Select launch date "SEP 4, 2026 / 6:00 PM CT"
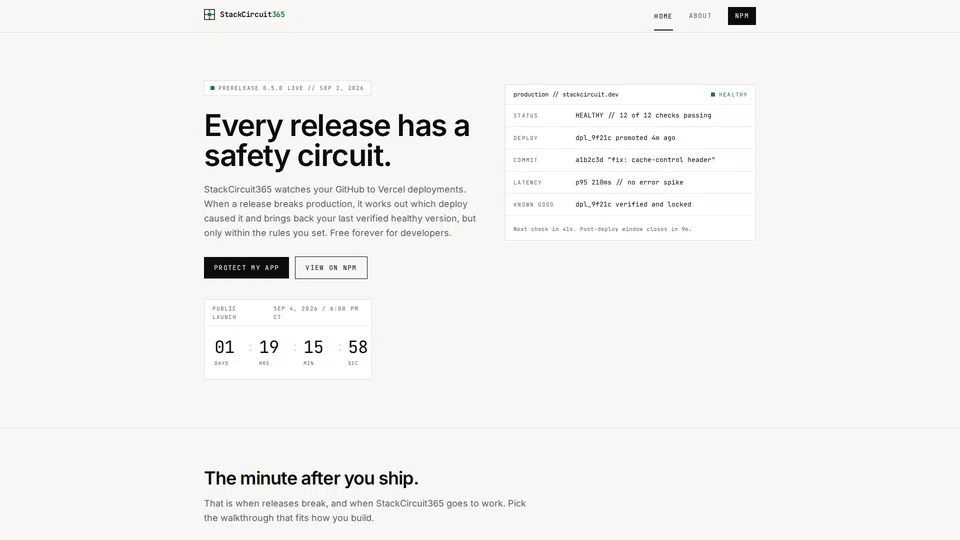Viewport: 960px width, 540px height. 316,313
